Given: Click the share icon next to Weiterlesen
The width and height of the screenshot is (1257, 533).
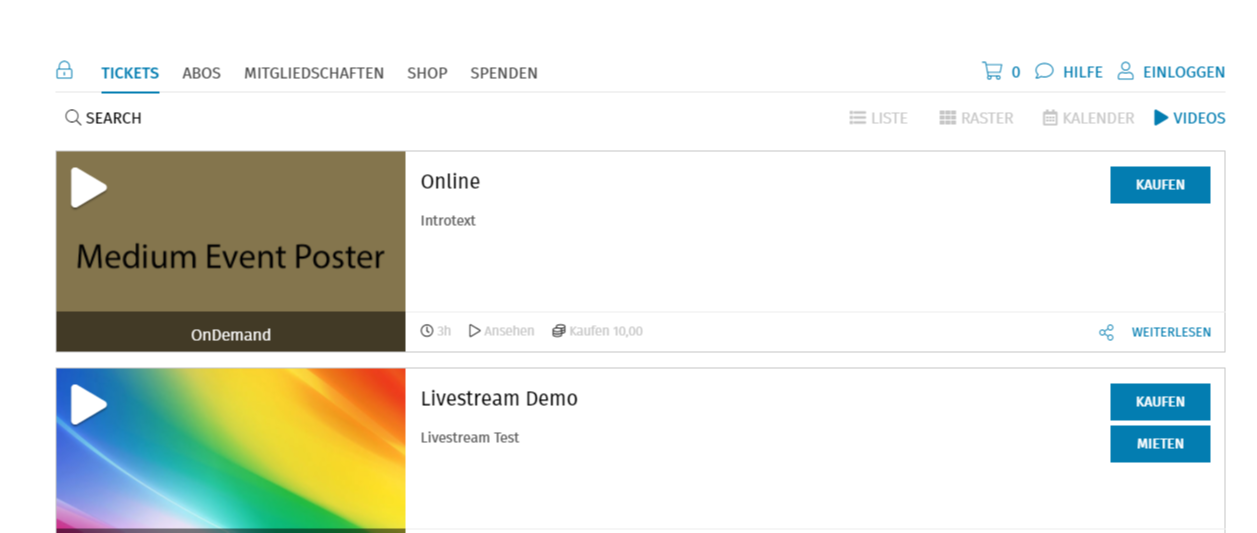Looking at the screenshot, I should coord(1106,332).
